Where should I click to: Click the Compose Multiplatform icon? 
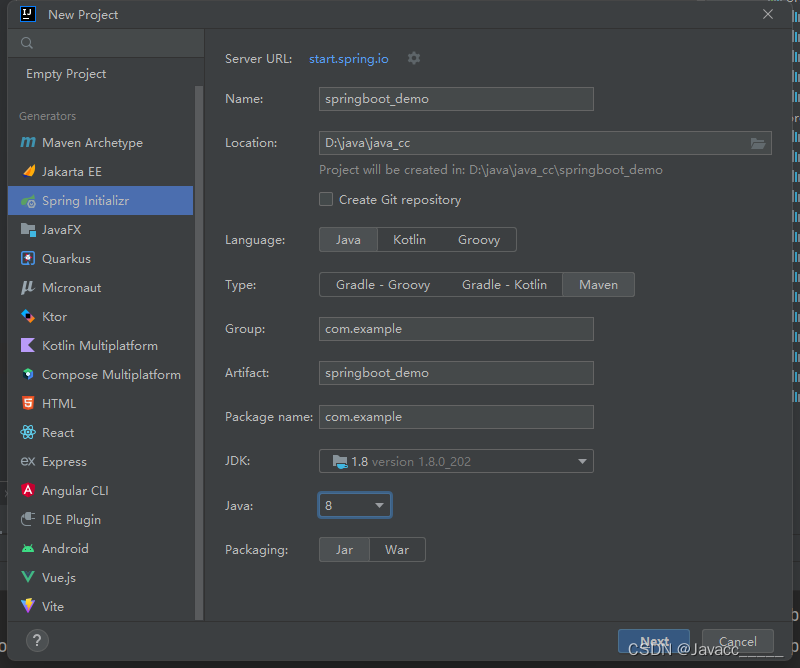point(28,375)
